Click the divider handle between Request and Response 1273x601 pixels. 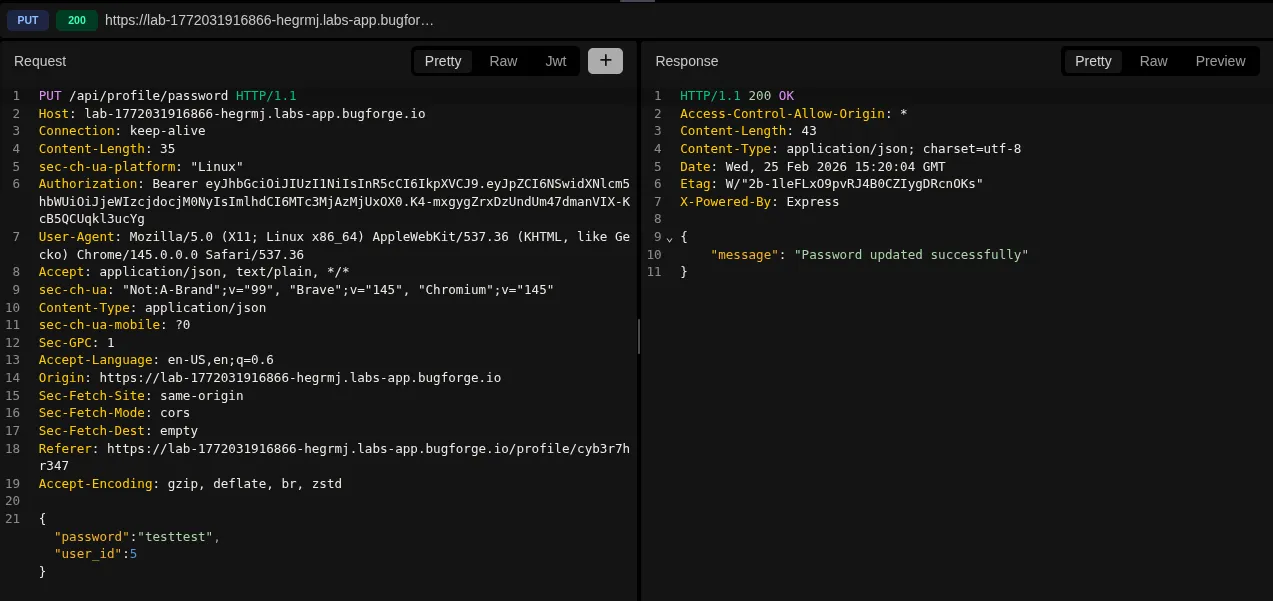coord(639,336)
